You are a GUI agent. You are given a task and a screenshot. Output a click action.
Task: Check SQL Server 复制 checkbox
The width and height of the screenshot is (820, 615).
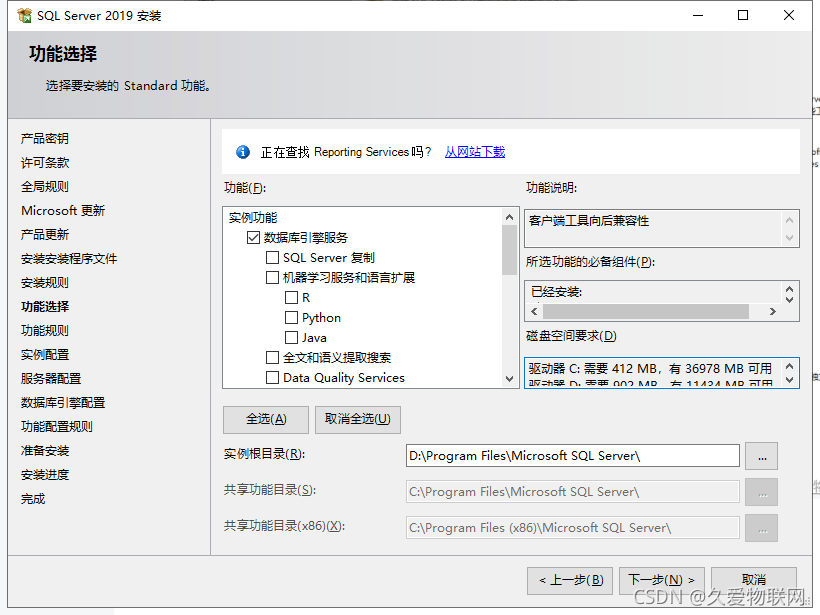tap(273, 257)
